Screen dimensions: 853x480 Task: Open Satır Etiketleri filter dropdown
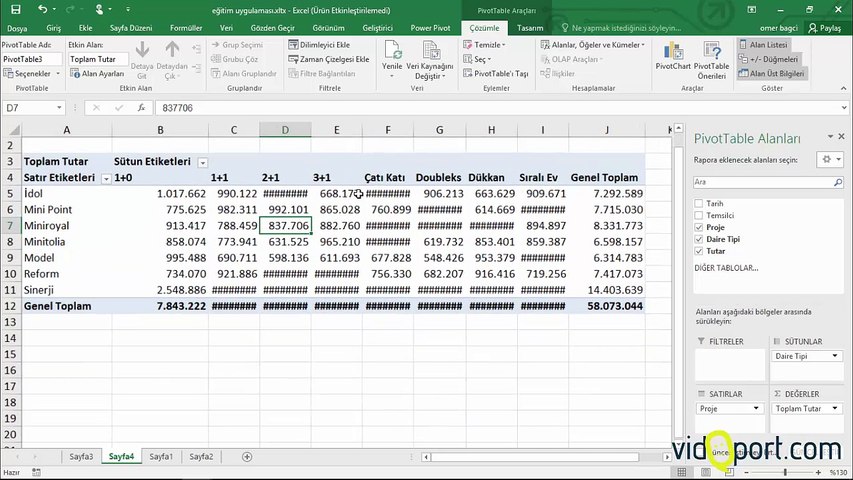coord(105,178)
